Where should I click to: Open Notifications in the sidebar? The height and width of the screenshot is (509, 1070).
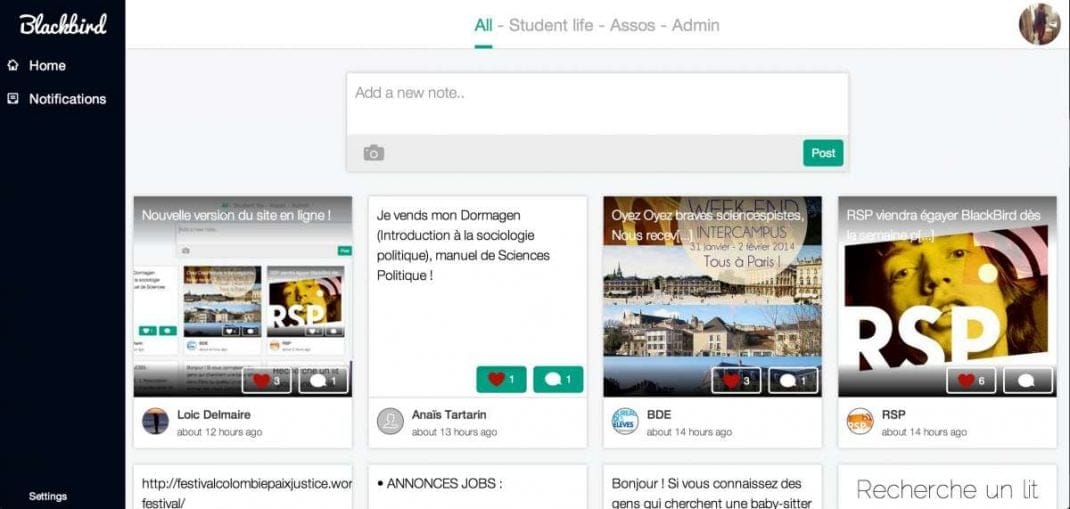[68, 99]
